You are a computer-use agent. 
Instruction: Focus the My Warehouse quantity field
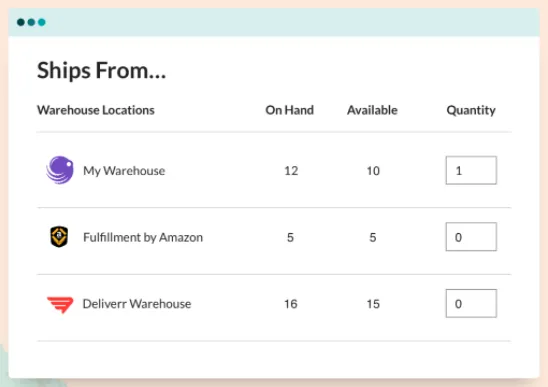click(x=471, y=170)
